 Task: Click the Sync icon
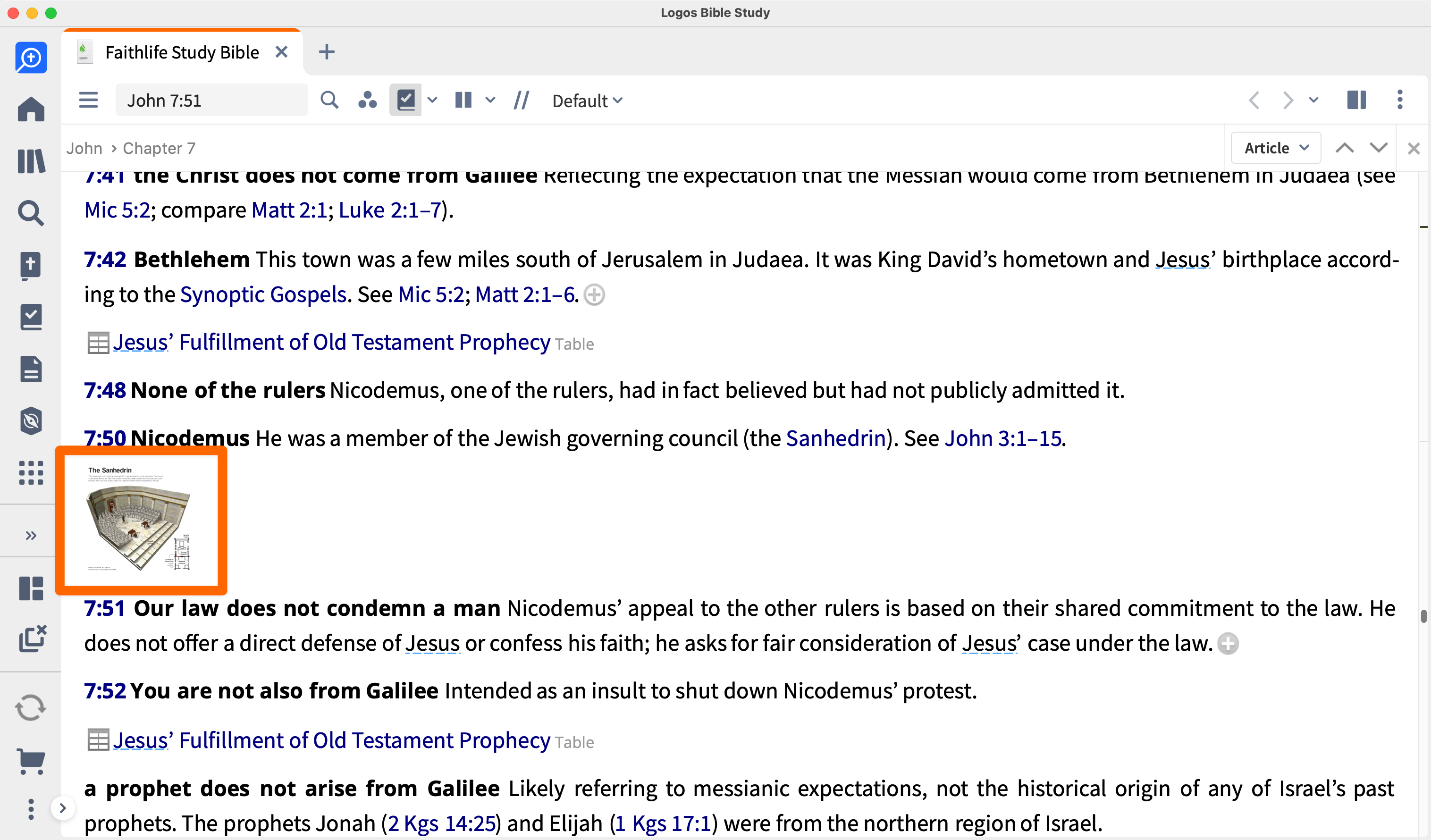(31, 708)
